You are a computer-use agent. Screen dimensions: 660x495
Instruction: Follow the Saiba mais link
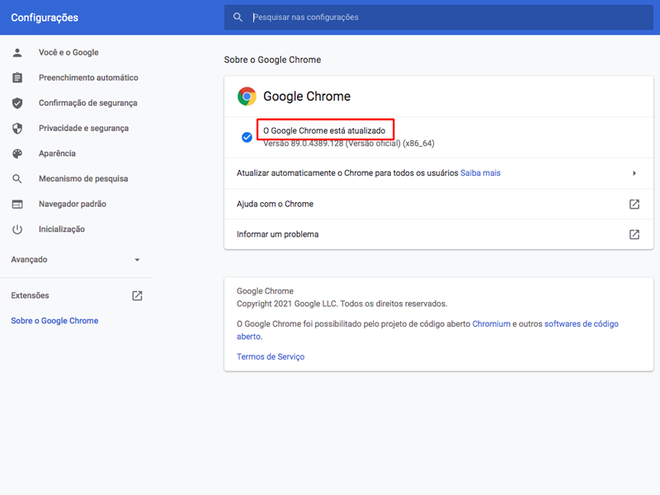point(480,173)
